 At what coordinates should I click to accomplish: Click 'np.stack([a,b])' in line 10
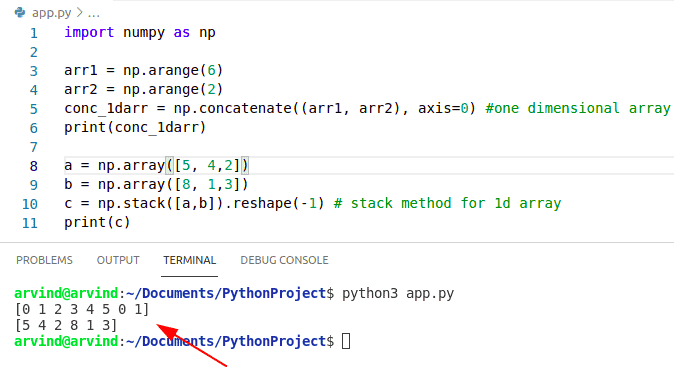161,203
